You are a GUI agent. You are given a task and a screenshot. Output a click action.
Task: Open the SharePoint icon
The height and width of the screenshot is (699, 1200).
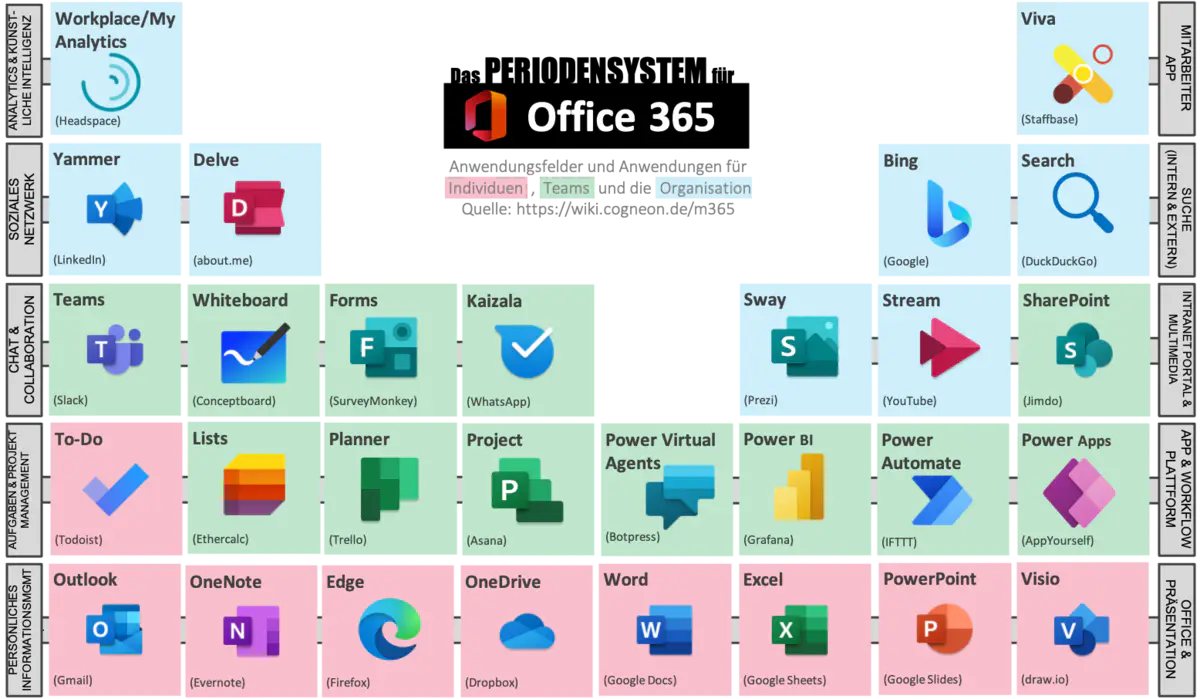1084,350
